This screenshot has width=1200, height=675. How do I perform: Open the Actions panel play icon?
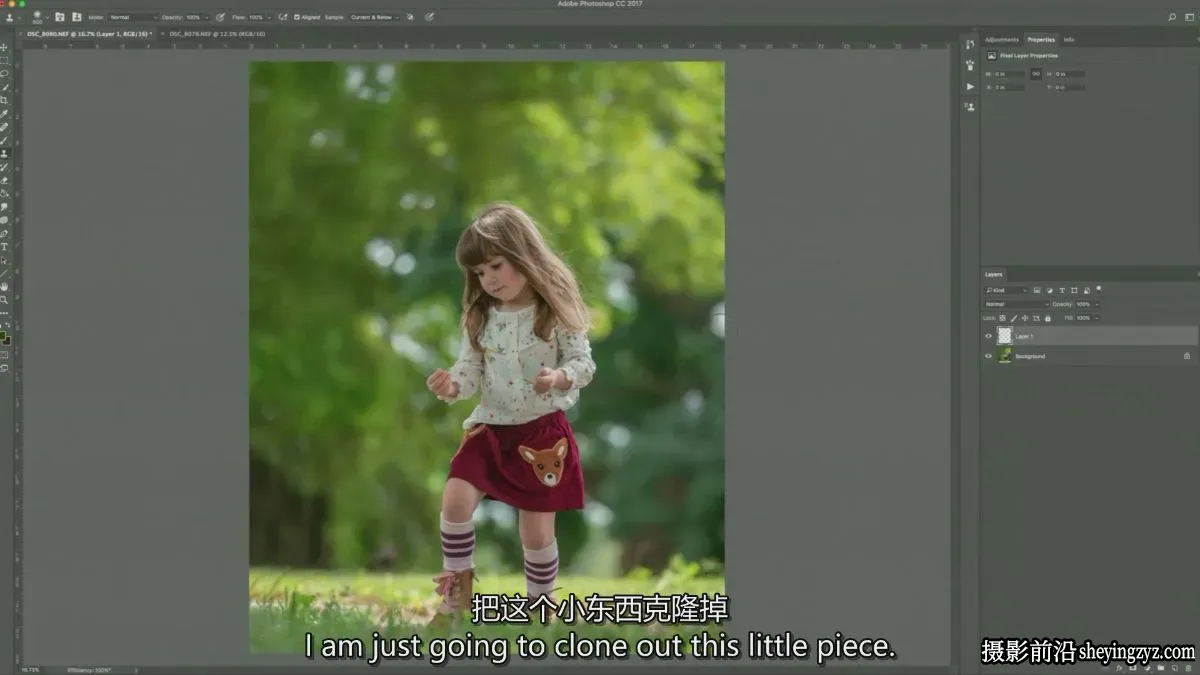pyautogui.click(x=970, y=86)
